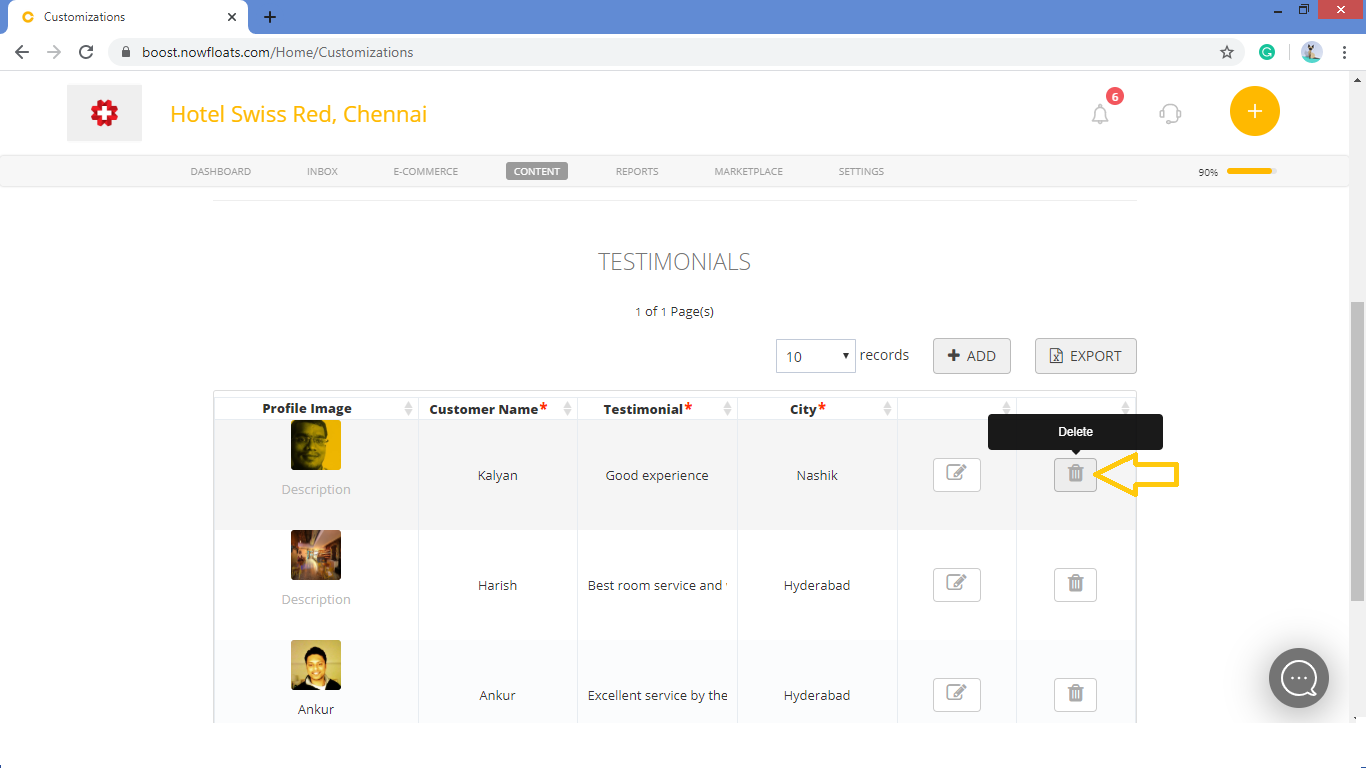
Task: Open the notifications bell
Action: pyautogui.click(x=1100, y=114)
